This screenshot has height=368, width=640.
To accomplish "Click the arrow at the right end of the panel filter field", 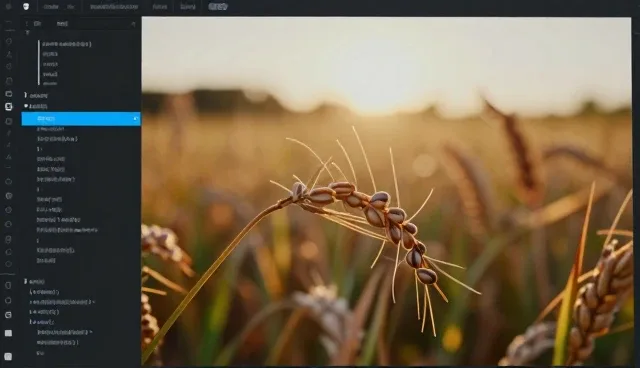I will click(133, 24).
